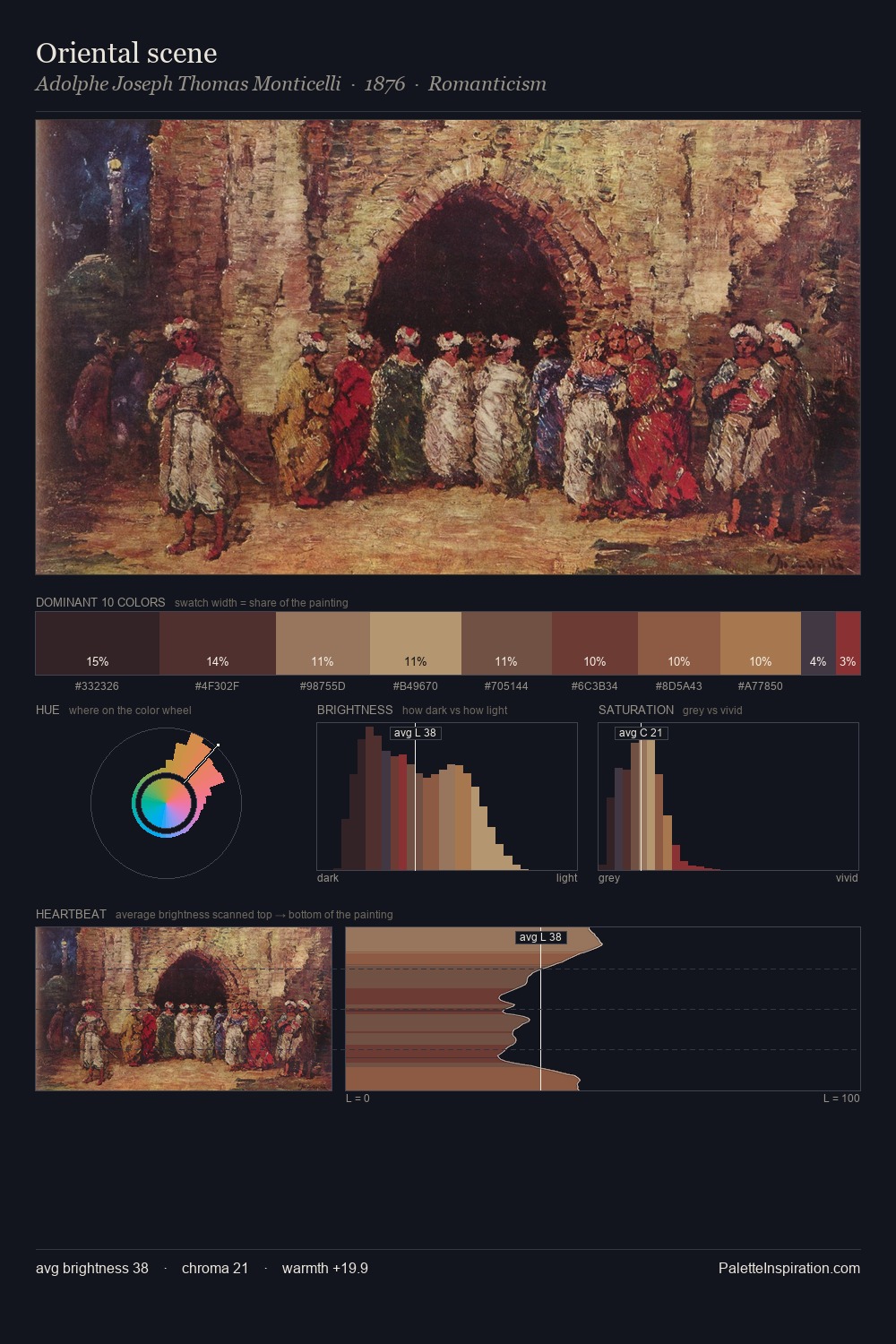Pick the #8D5A43 swatch

pyautogui.click(x=679, y=643)
